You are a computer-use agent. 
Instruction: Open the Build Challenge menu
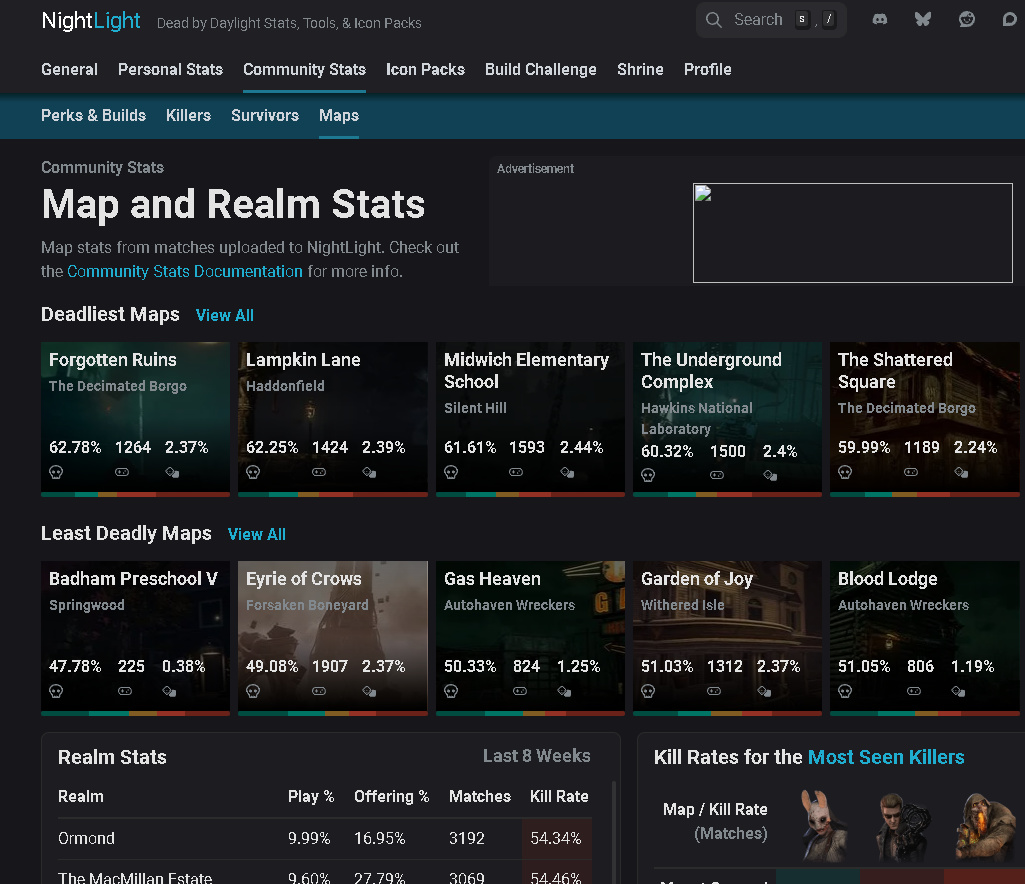541,69
